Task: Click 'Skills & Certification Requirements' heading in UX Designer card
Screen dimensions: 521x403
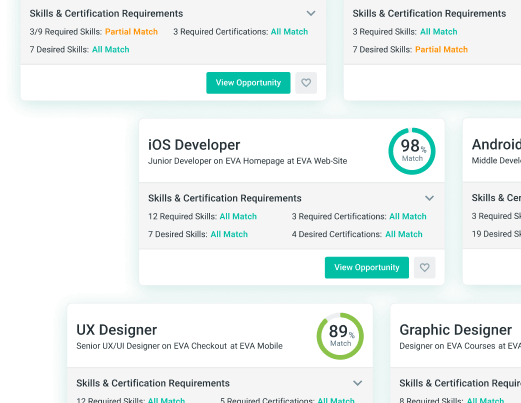Action: (153, 383)
